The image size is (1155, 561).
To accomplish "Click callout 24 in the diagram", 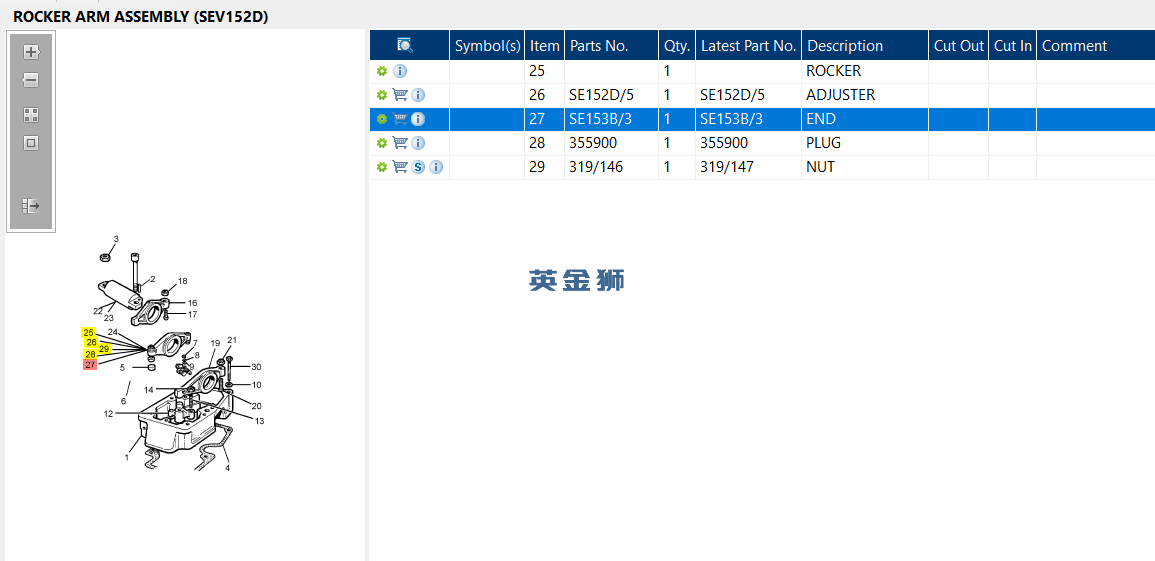I will (113, 332).
